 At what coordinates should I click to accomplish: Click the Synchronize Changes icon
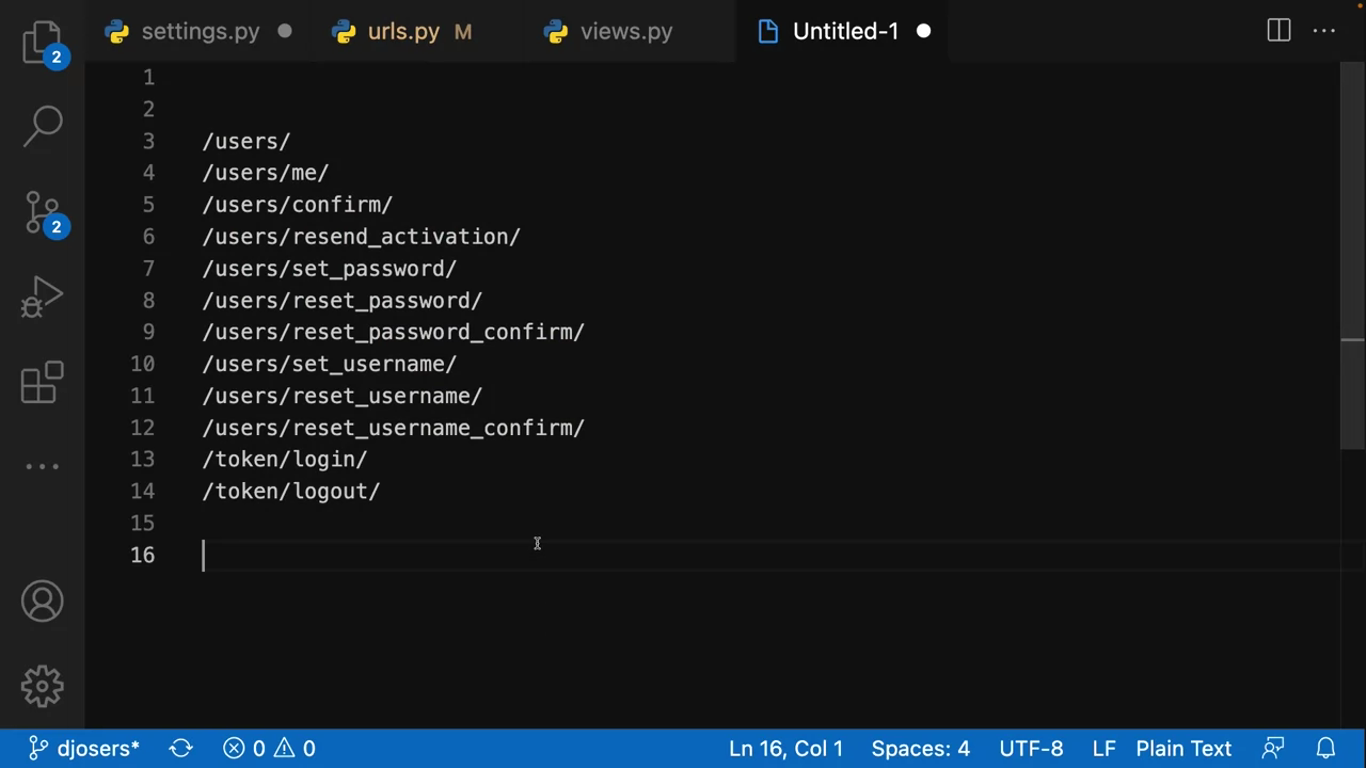pyautogui.click(x=181, y=748)
